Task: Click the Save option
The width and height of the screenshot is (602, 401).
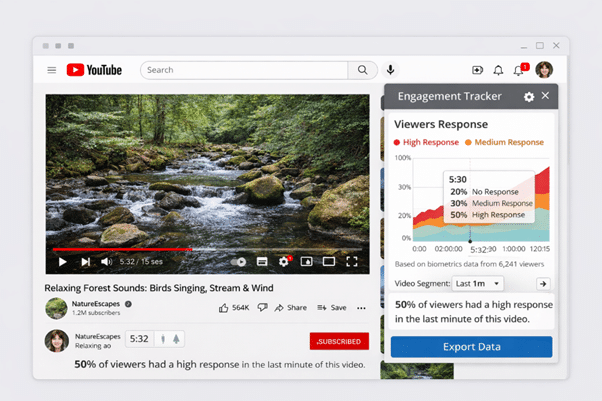Action: (332, 308)
